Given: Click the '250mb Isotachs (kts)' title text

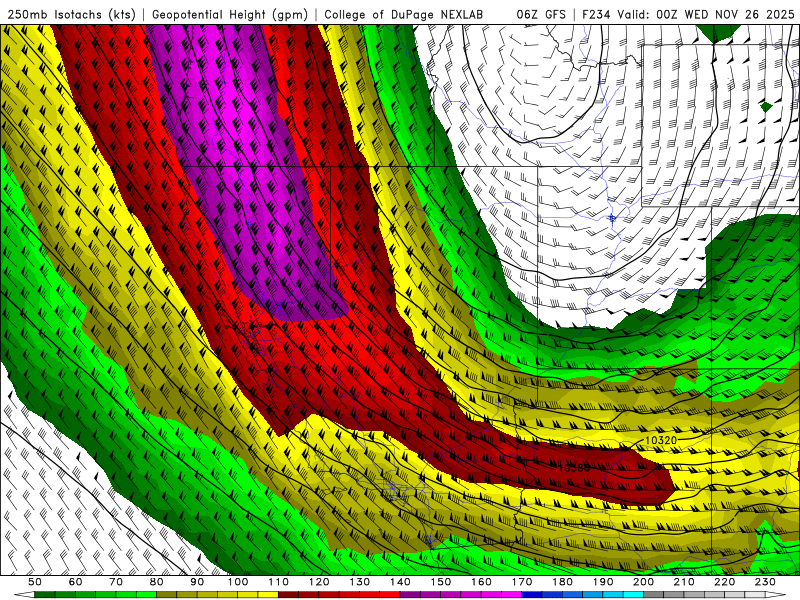Looking at the screenshot, I should (71, 15).
